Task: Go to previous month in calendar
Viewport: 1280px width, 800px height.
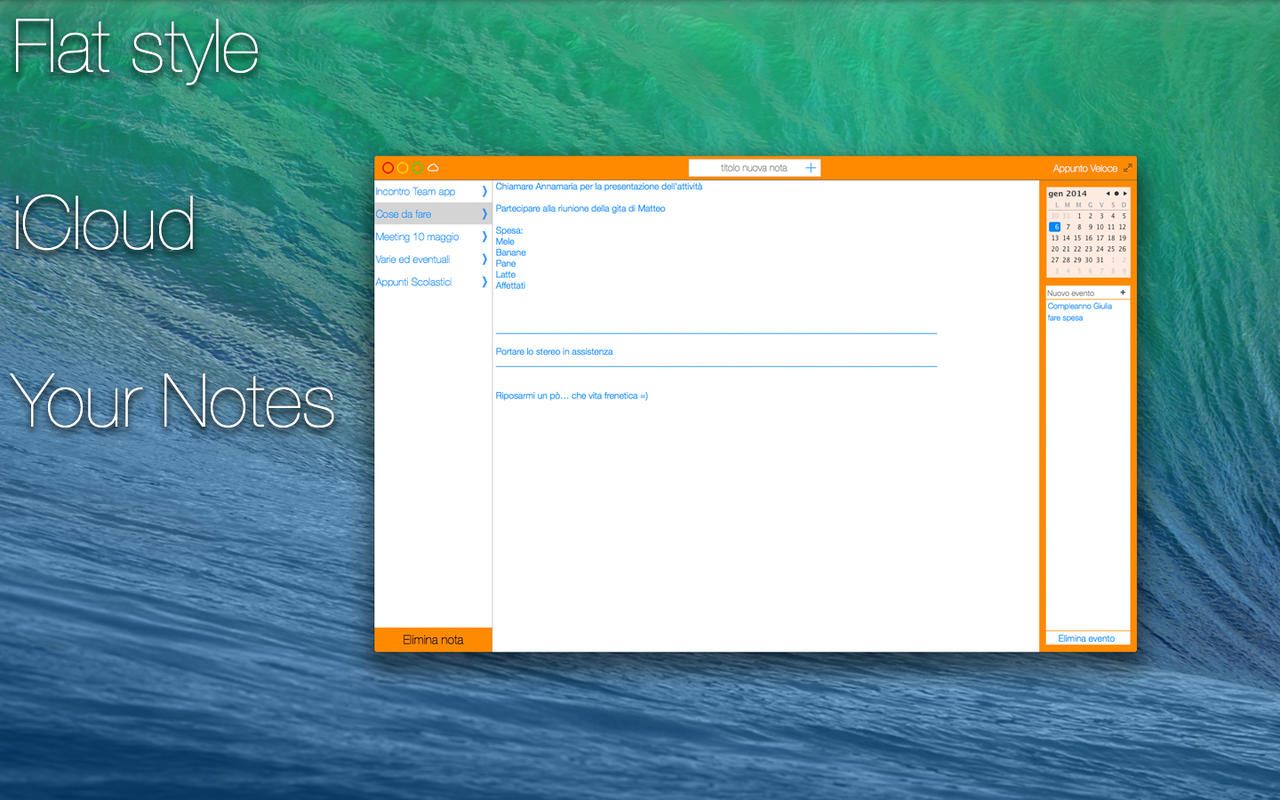Action: click(1107, 193)
